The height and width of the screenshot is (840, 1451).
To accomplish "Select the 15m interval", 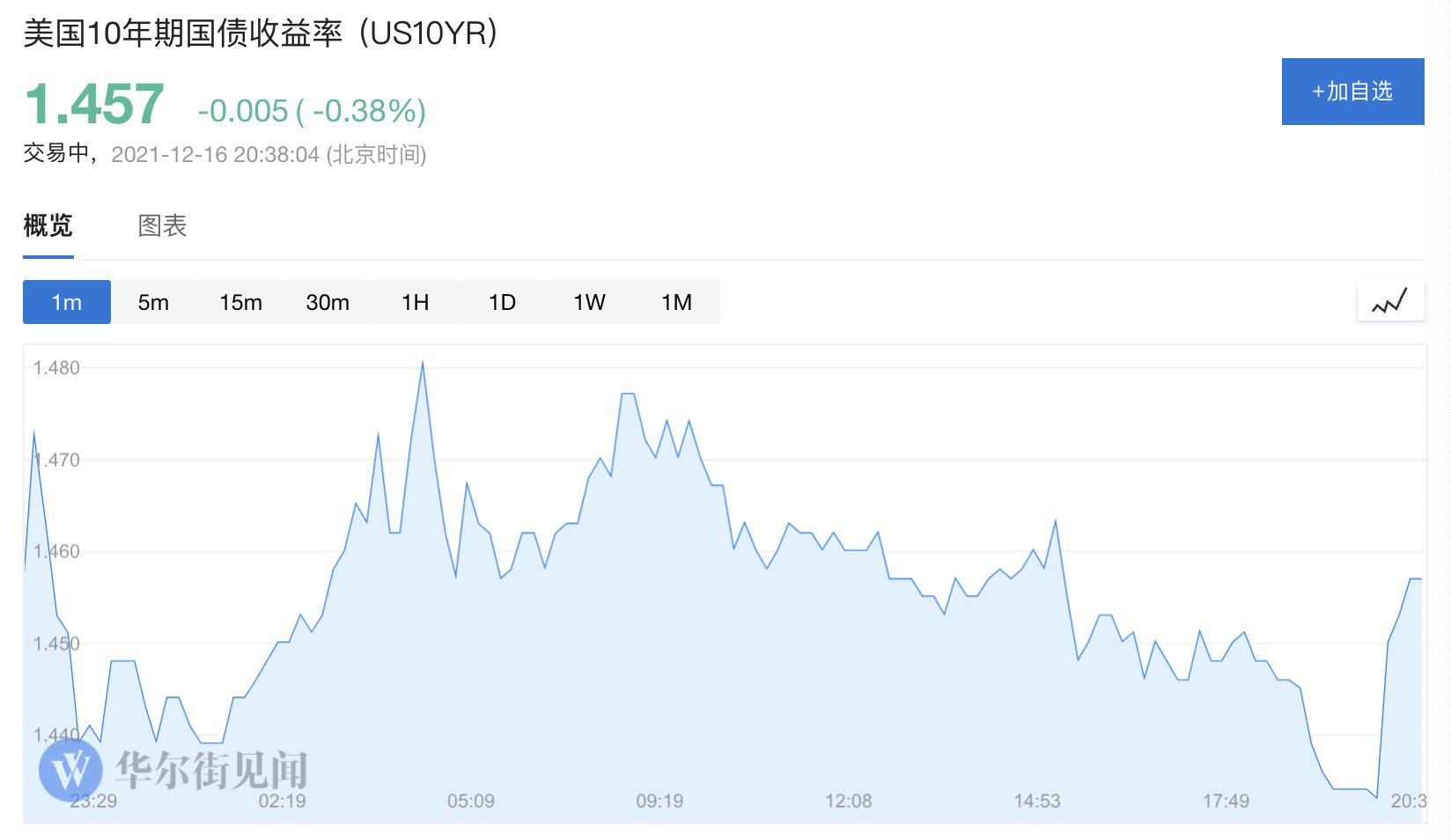I will coord(240,302).
